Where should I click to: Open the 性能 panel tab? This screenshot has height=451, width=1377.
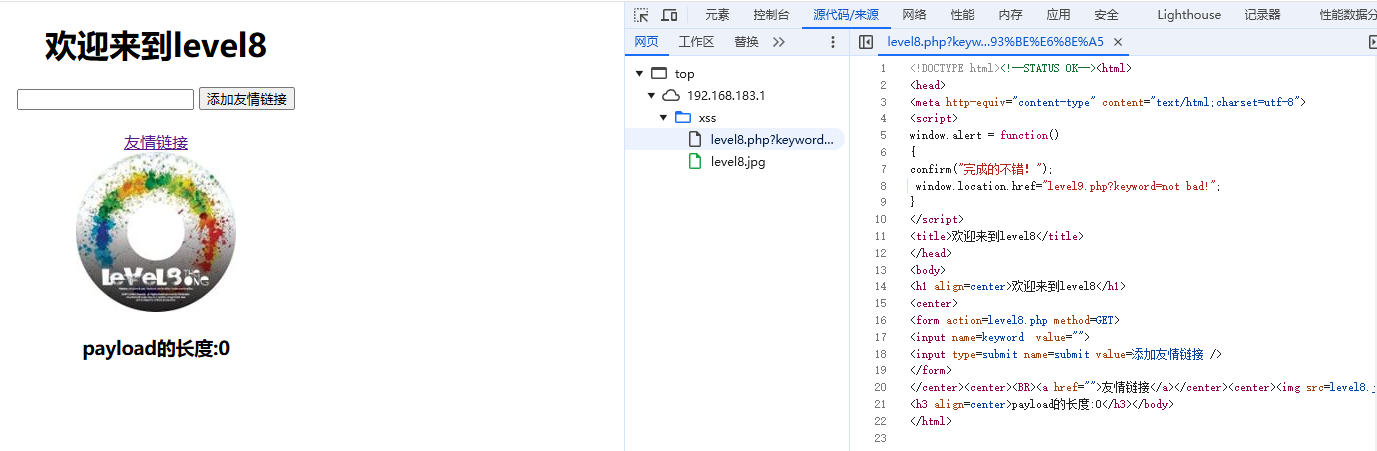(x=962, y=15)
